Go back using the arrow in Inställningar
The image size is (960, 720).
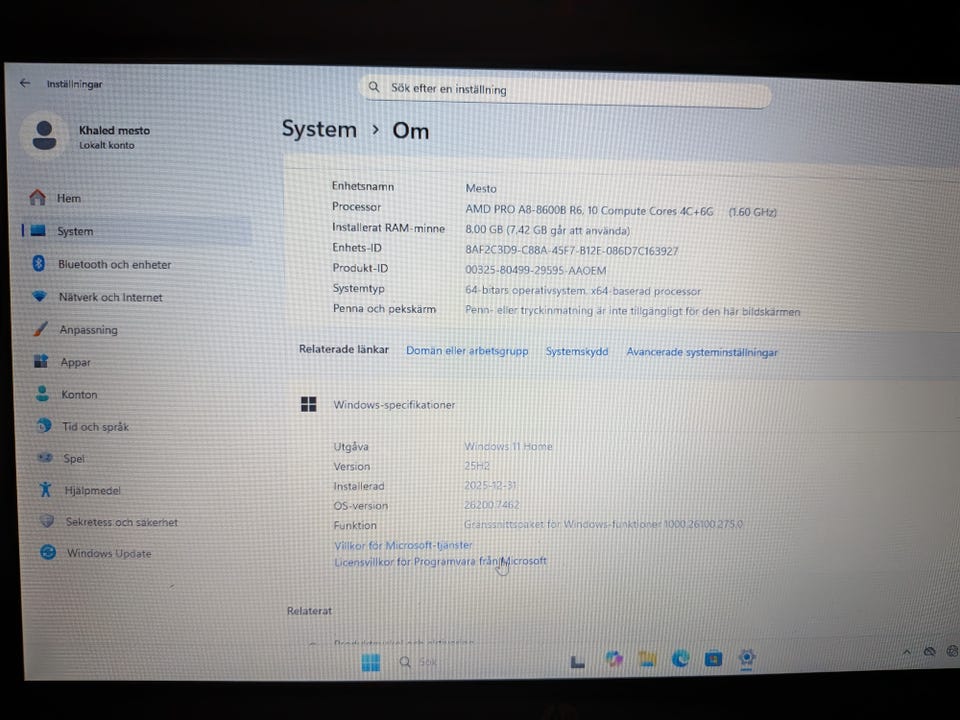point(24,83)
